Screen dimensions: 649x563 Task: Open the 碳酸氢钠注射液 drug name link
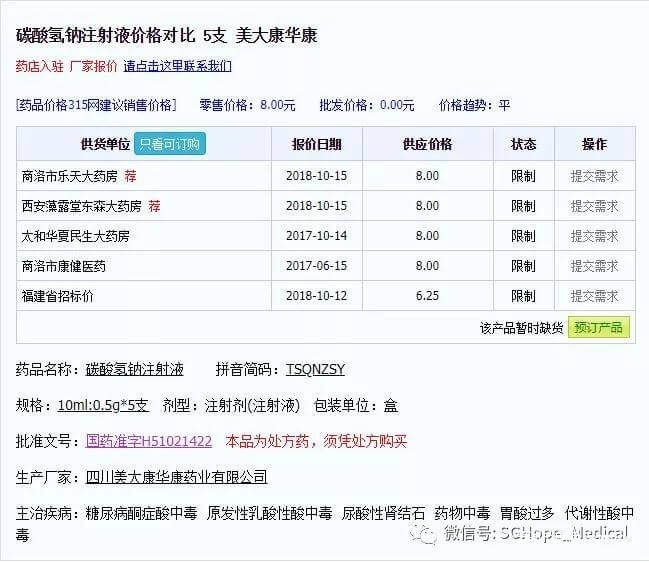tap(134, 369)
